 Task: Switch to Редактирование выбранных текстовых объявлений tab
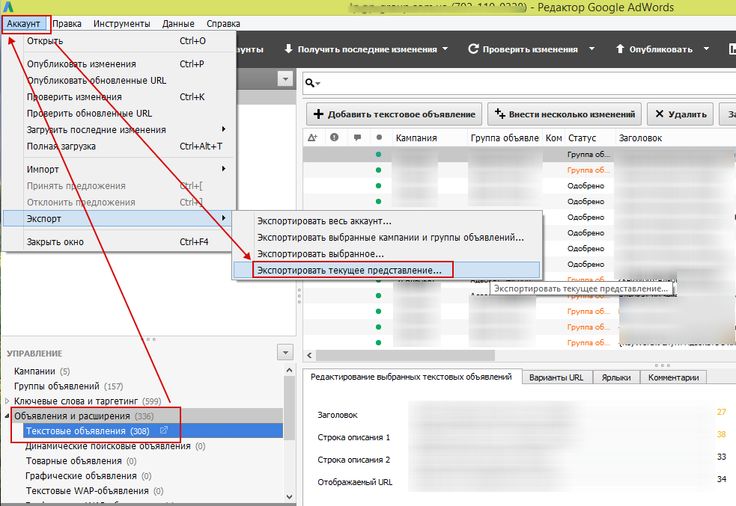(411, 377)
